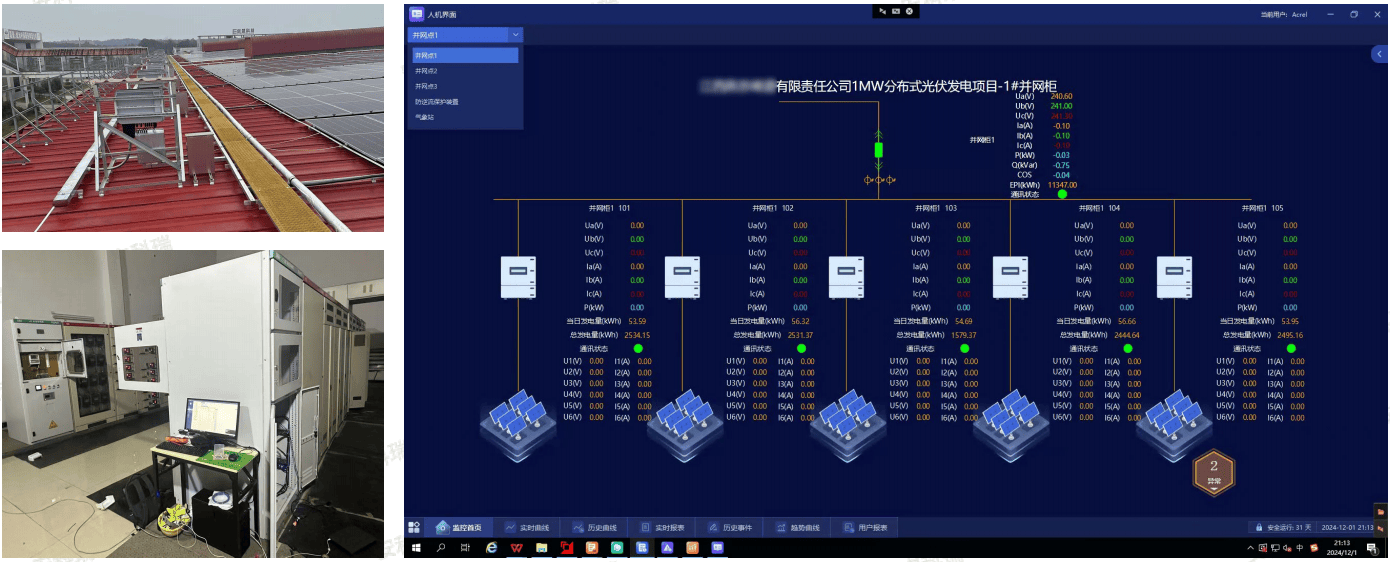Screen dimensions: 1390x562
Task: Click the green 通讯状态 indicator for inverter 102
Action: tap(801, 348)
